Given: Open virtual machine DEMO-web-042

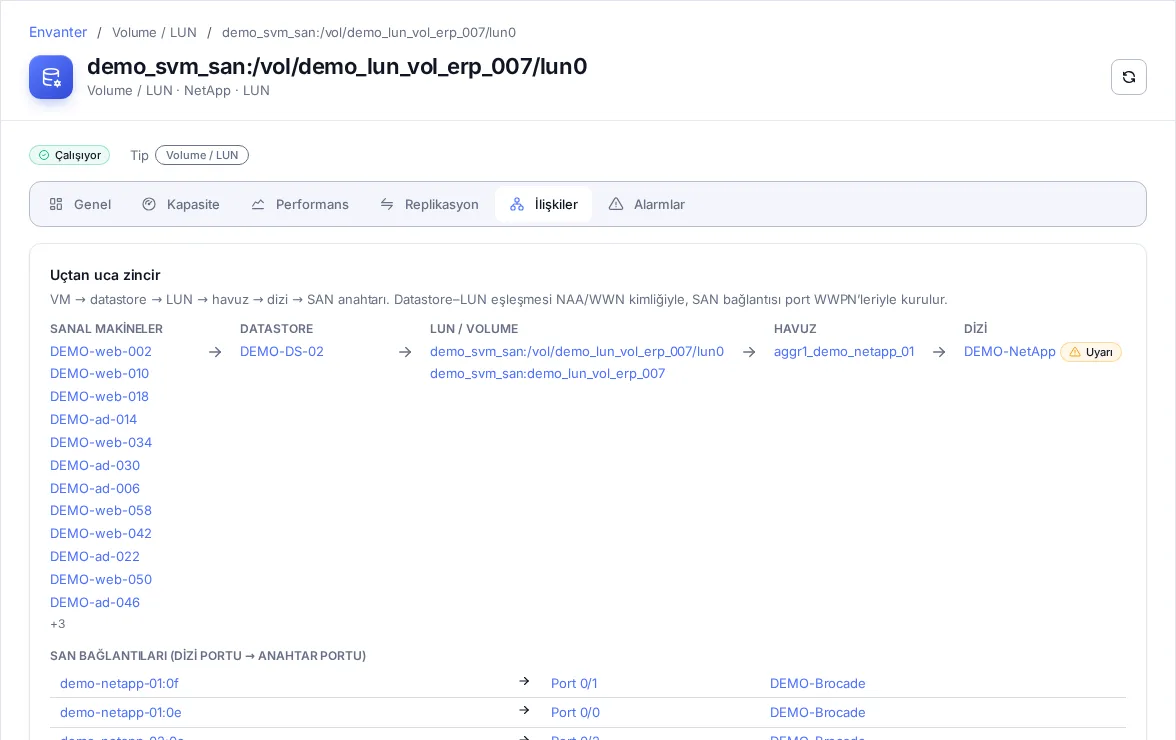Looking at the screenshot, I should [x=100, y=534].
